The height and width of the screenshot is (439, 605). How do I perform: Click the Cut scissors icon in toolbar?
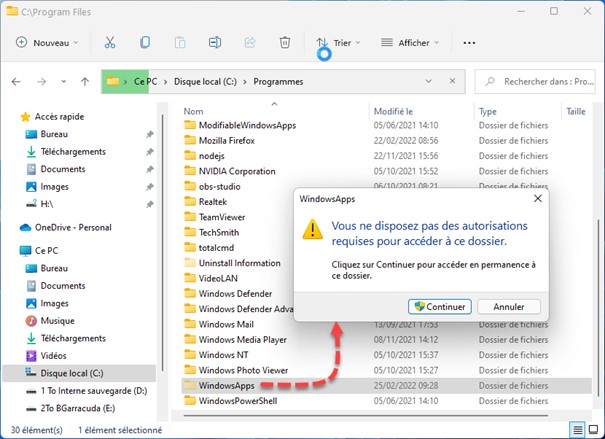[x=110, y=43]
